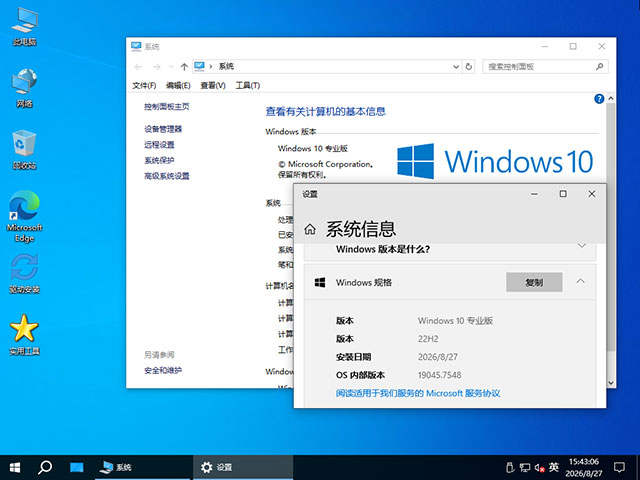The image size is (640, 480).
Task: Click the 复制 button
Action: (534, 282)
